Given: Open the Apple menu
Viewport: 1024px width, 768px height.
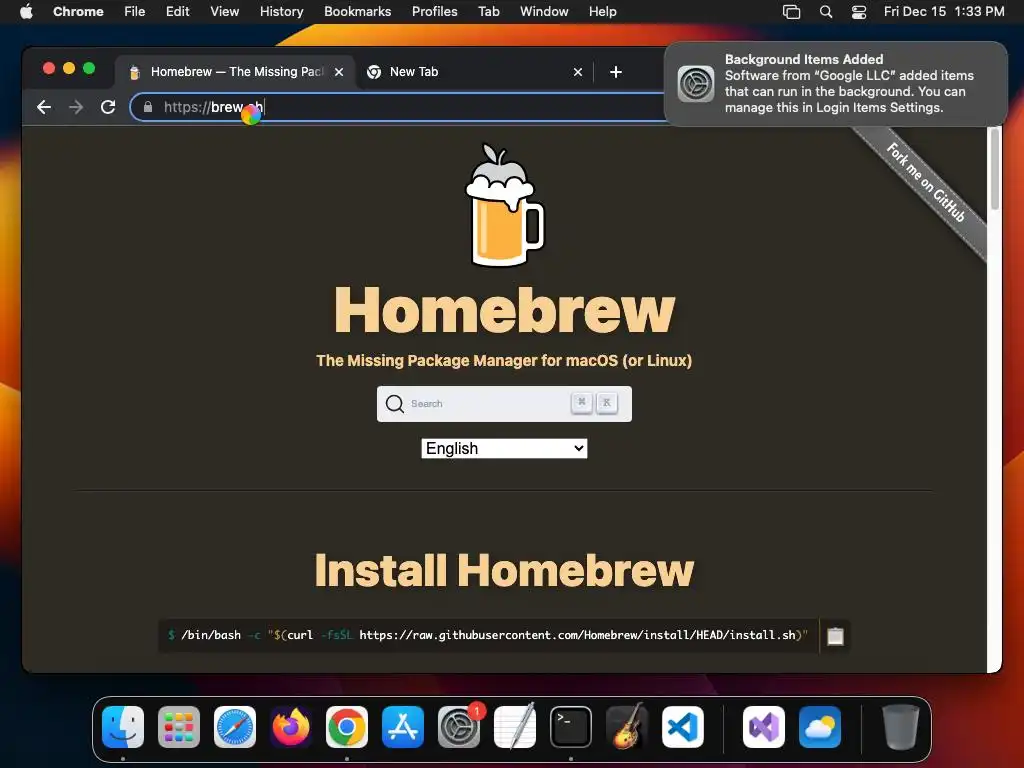Looking at the screenshot, I should pos(26,12).
